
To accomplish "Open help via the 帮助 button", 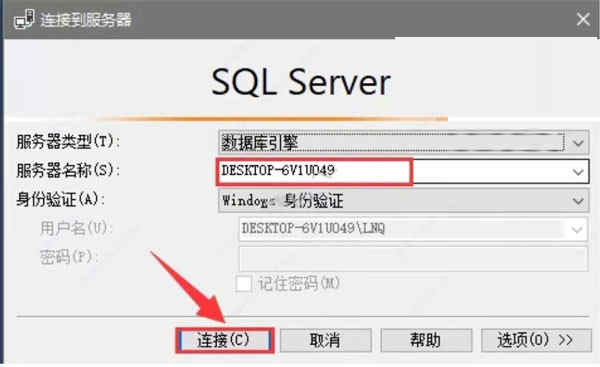I will (x=426, y=340).
